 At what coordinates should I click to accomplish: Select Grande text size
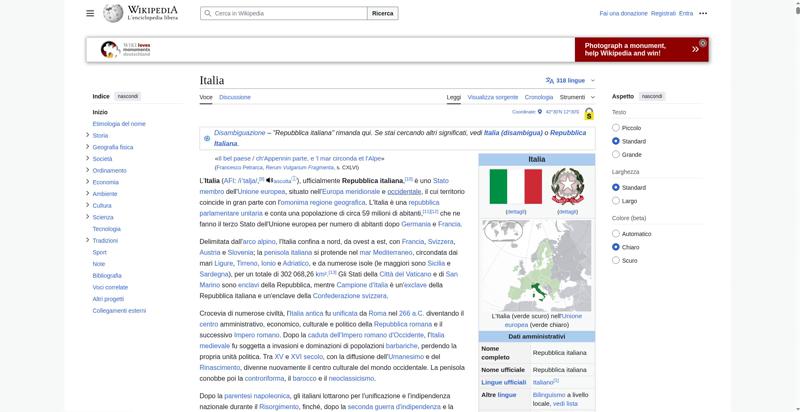click(x=616, y=154)
